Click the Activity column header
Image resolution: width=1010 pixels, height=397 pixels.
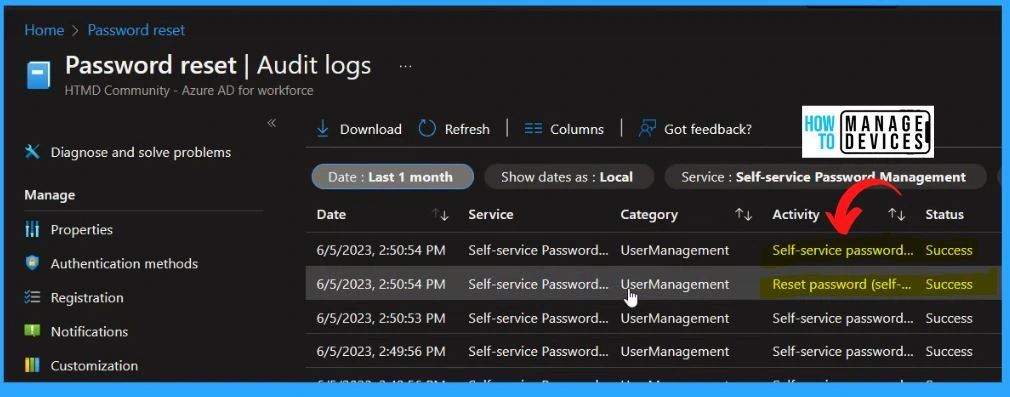pyautogui.click(x=796, y=215)
